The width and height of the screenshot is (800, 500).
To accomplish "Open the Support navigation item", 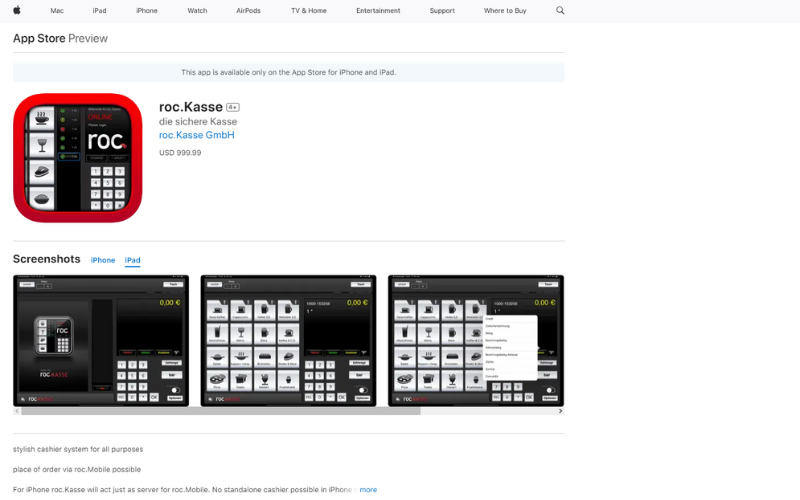I will tap(442, 10).
